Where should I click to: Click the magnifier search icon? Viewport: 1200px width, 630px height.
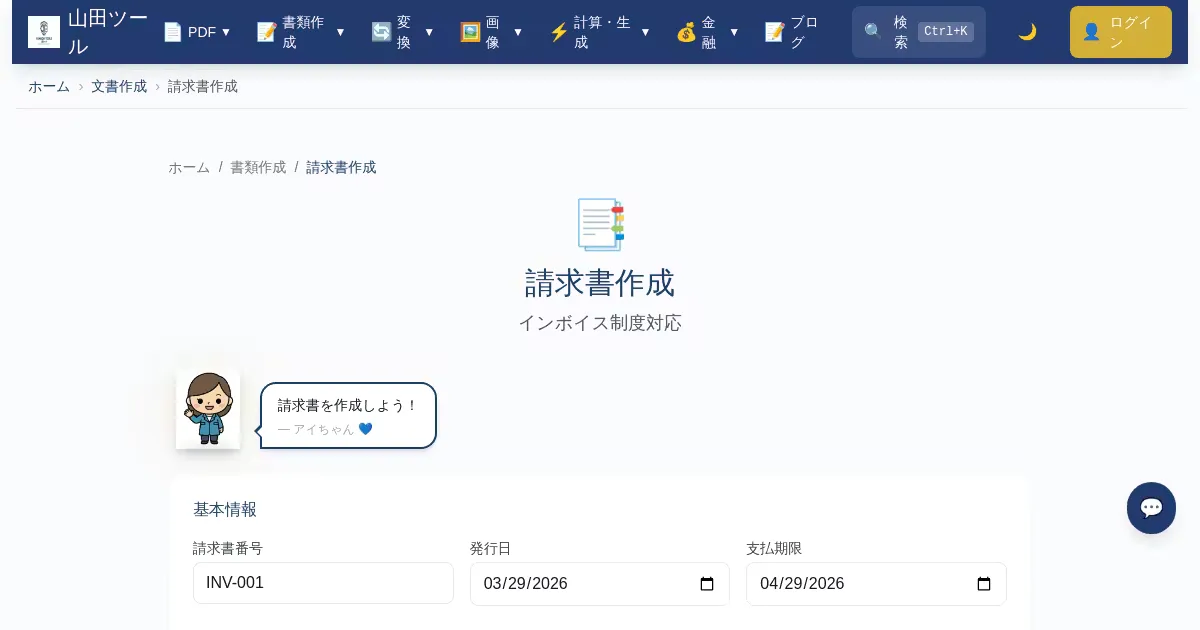coord(873,32)
